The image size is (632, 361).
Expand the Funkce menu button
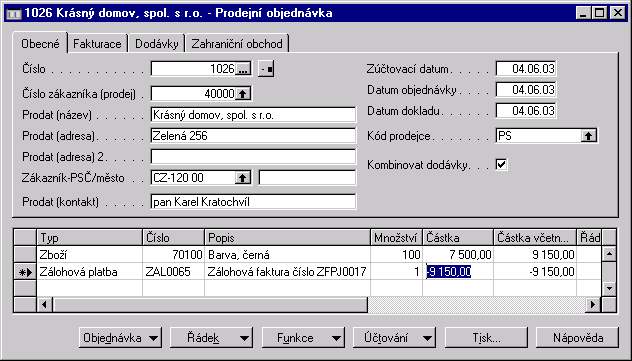coord(303,338)
